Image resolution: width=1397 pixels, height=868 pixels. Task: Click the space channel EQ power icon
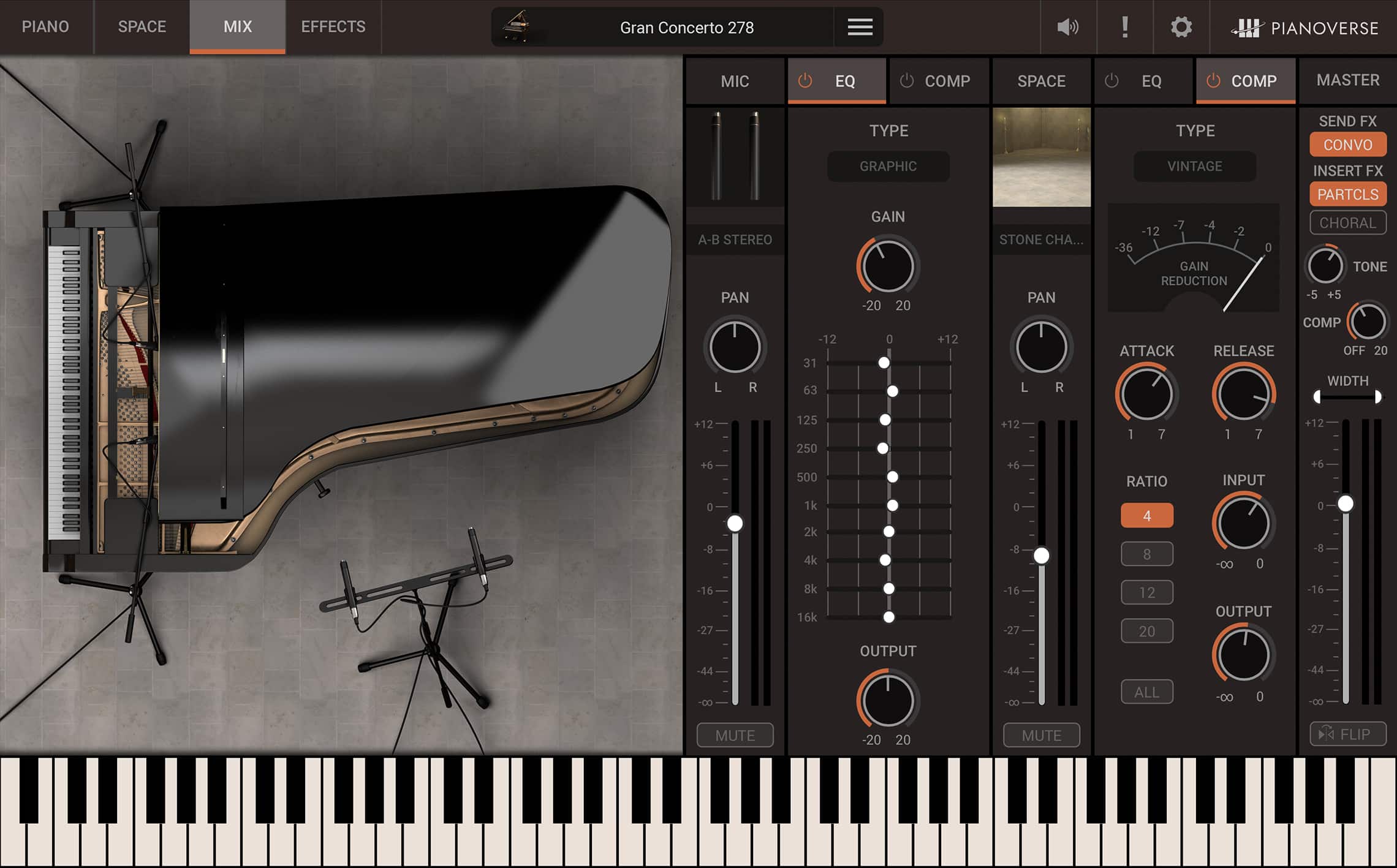click(1111, 80)
